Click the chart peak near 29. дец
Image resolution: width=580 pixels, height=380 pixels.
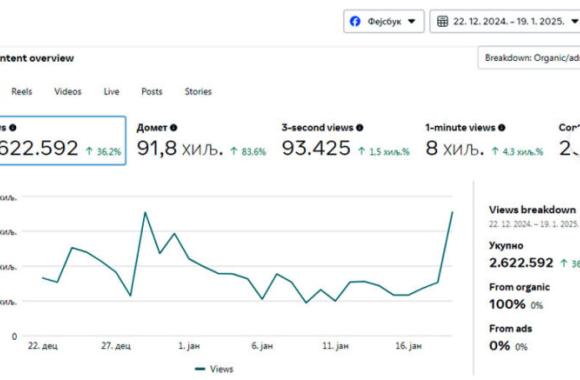pos(145,212)
